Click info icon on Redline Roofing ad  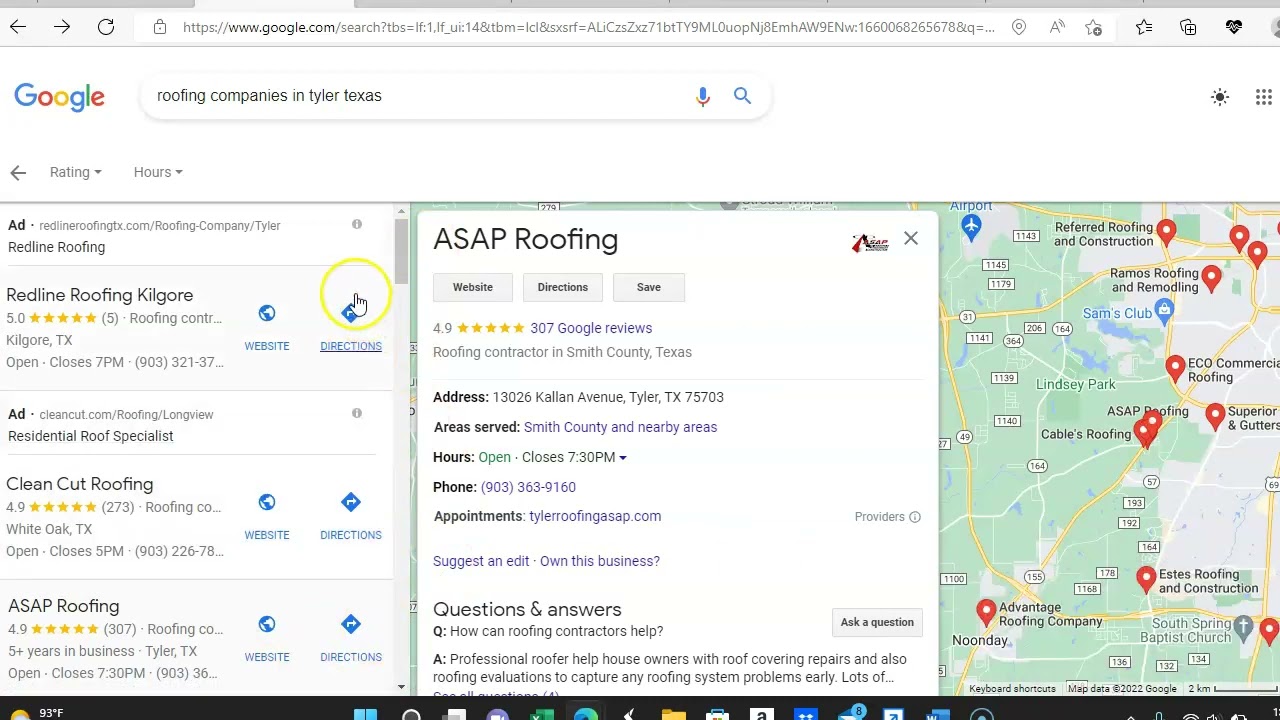pyautogui.click(x=357, y=225)
